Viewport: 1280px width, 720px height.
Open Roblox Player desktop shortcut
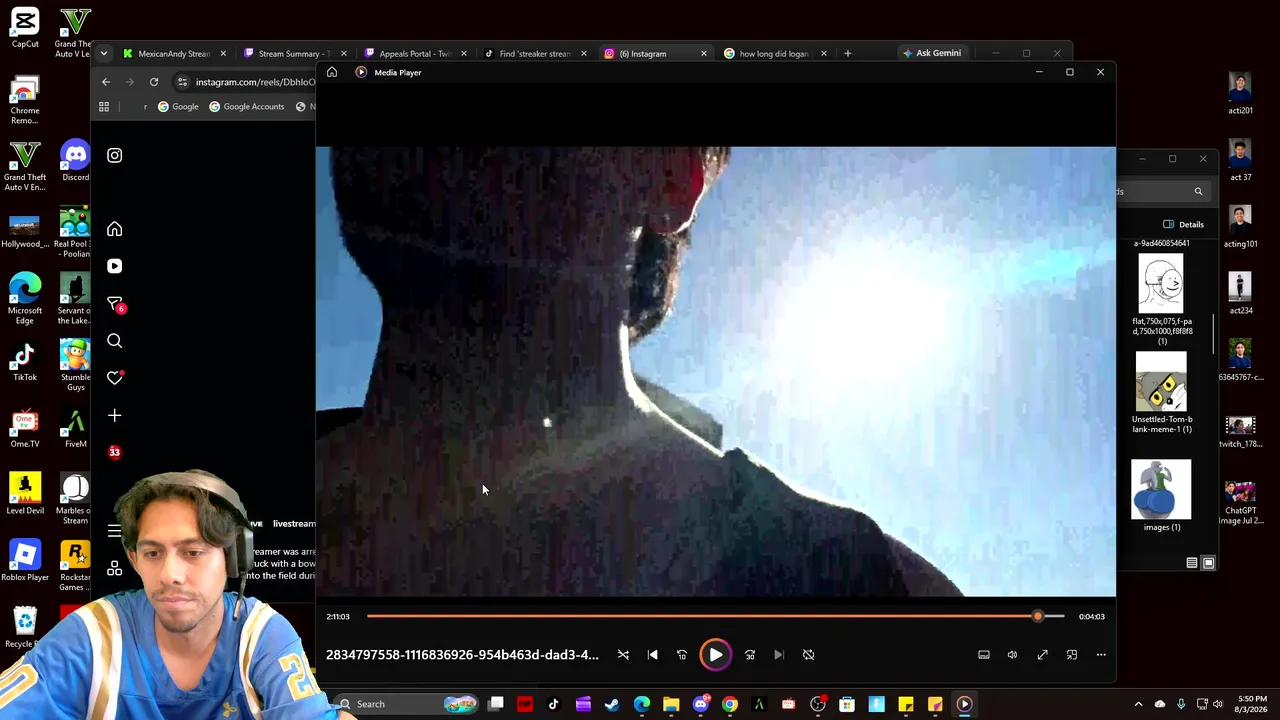[x=25, y=561]
